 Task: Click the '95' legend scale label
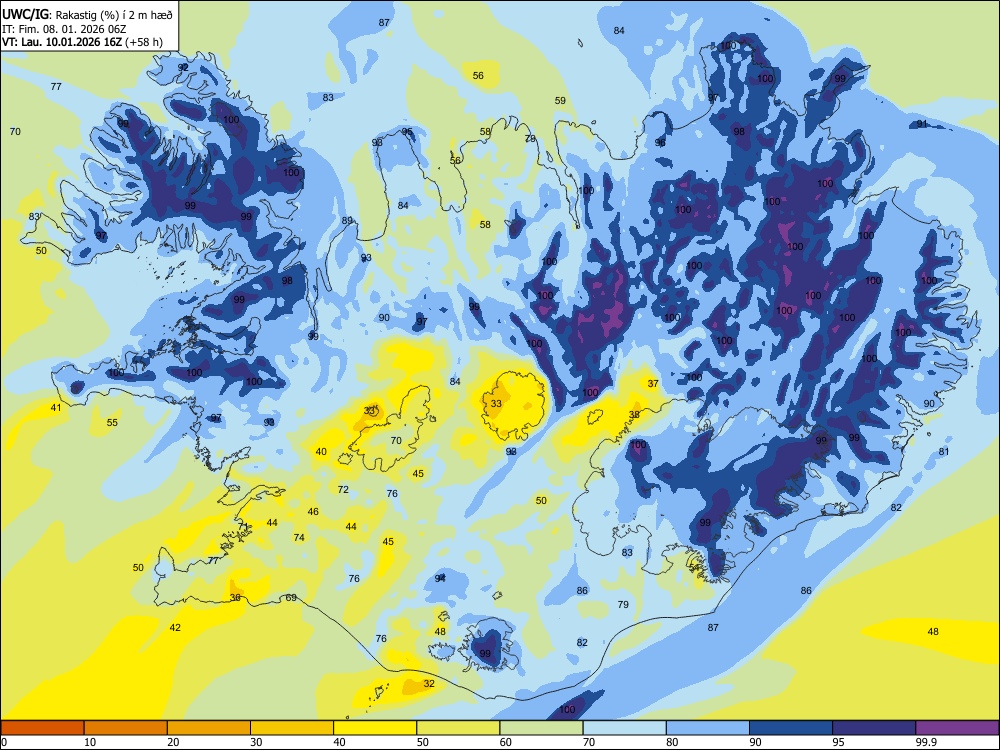839,742
